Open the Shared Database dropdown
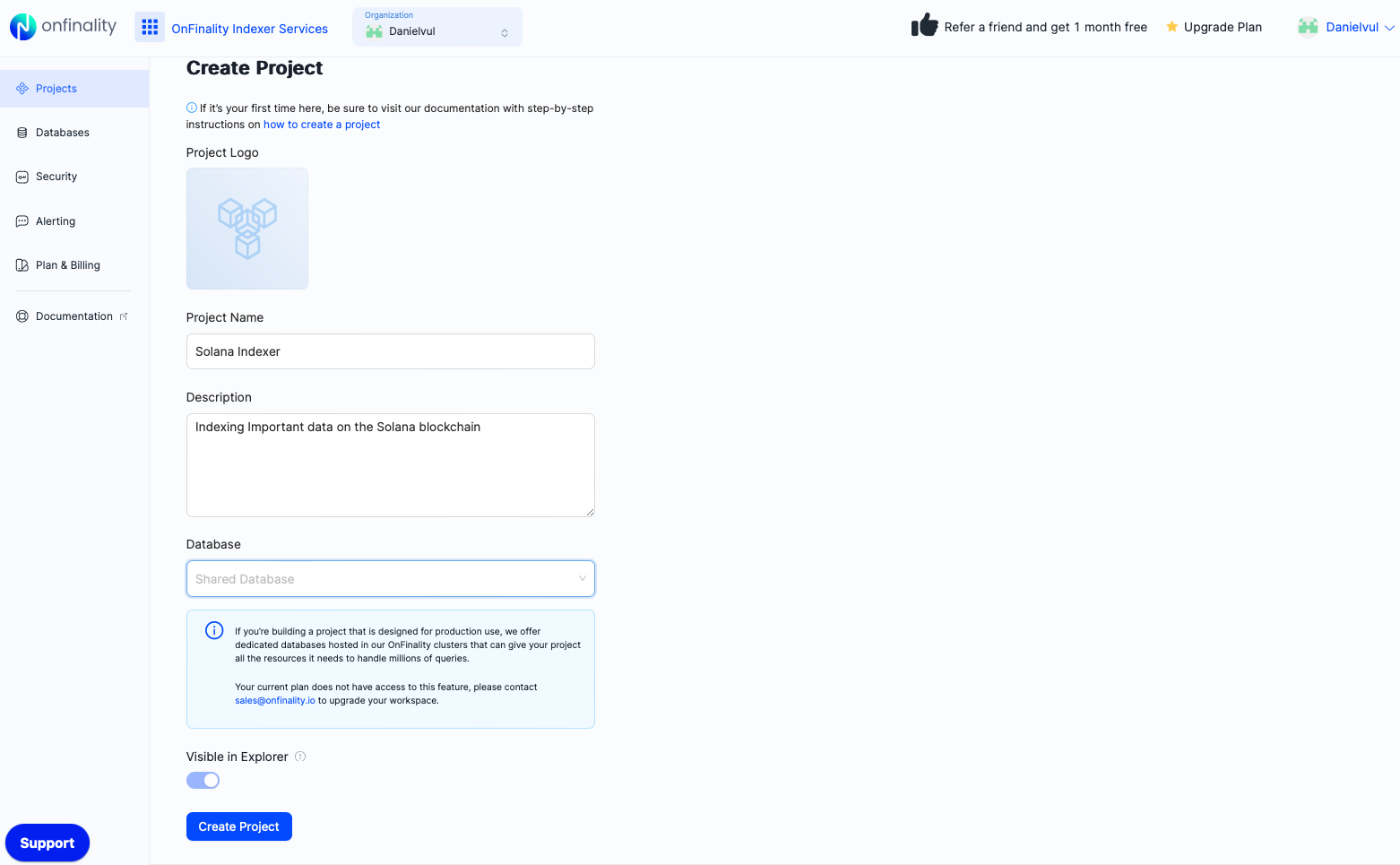The width and height of the screenshot is (1400, 865). [390, 578]
